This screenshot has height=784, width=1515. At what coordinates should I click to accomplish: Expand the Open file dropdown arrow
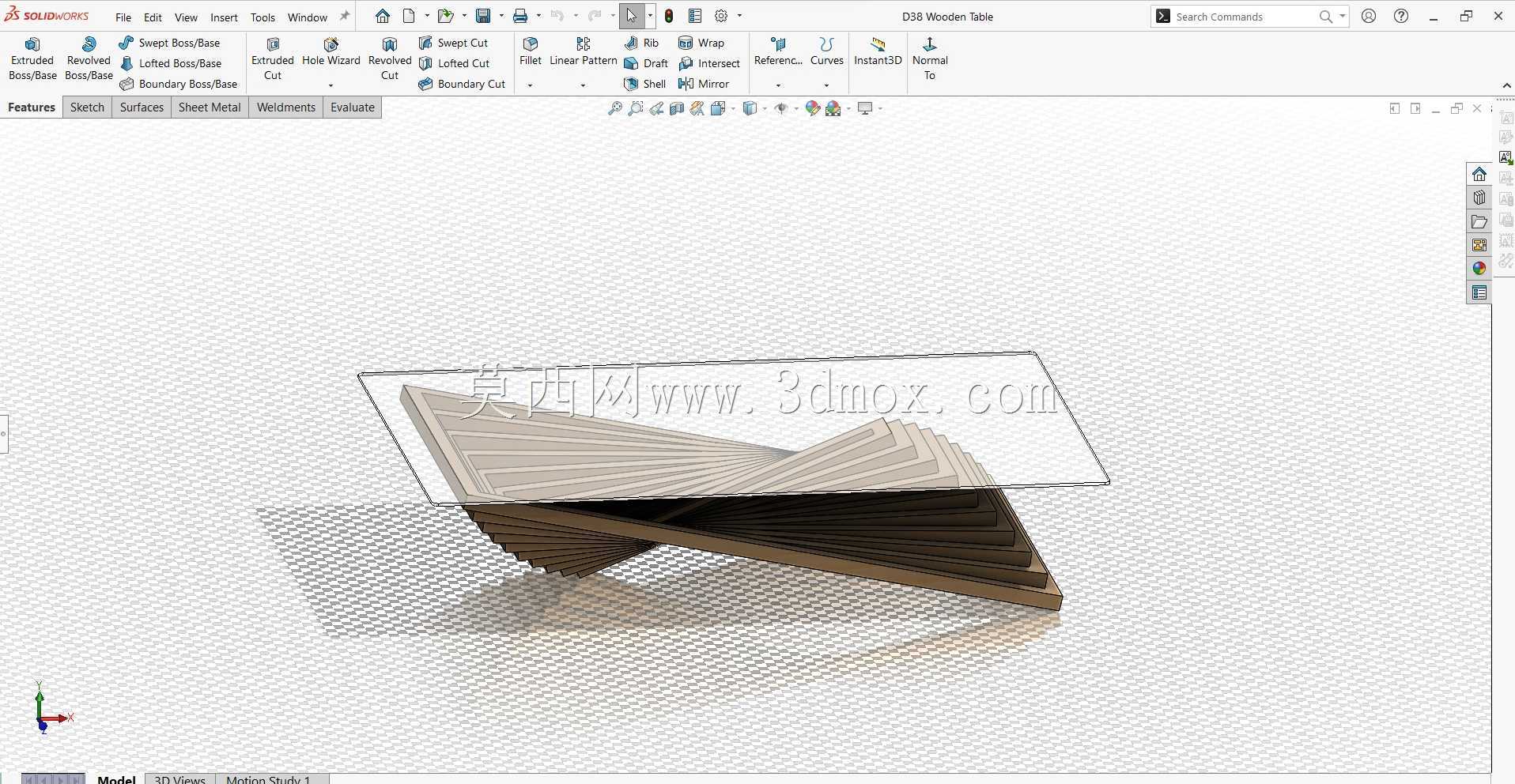click(x=464, y=16)
